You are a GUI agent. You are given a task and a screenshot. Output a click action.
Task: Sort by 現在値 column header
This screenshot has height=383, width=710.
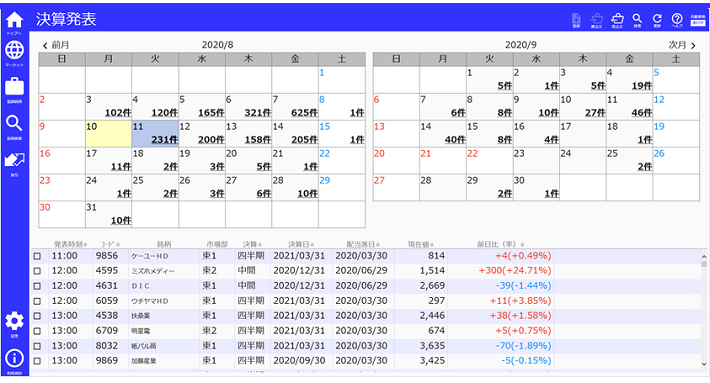[x=421, y=244]
